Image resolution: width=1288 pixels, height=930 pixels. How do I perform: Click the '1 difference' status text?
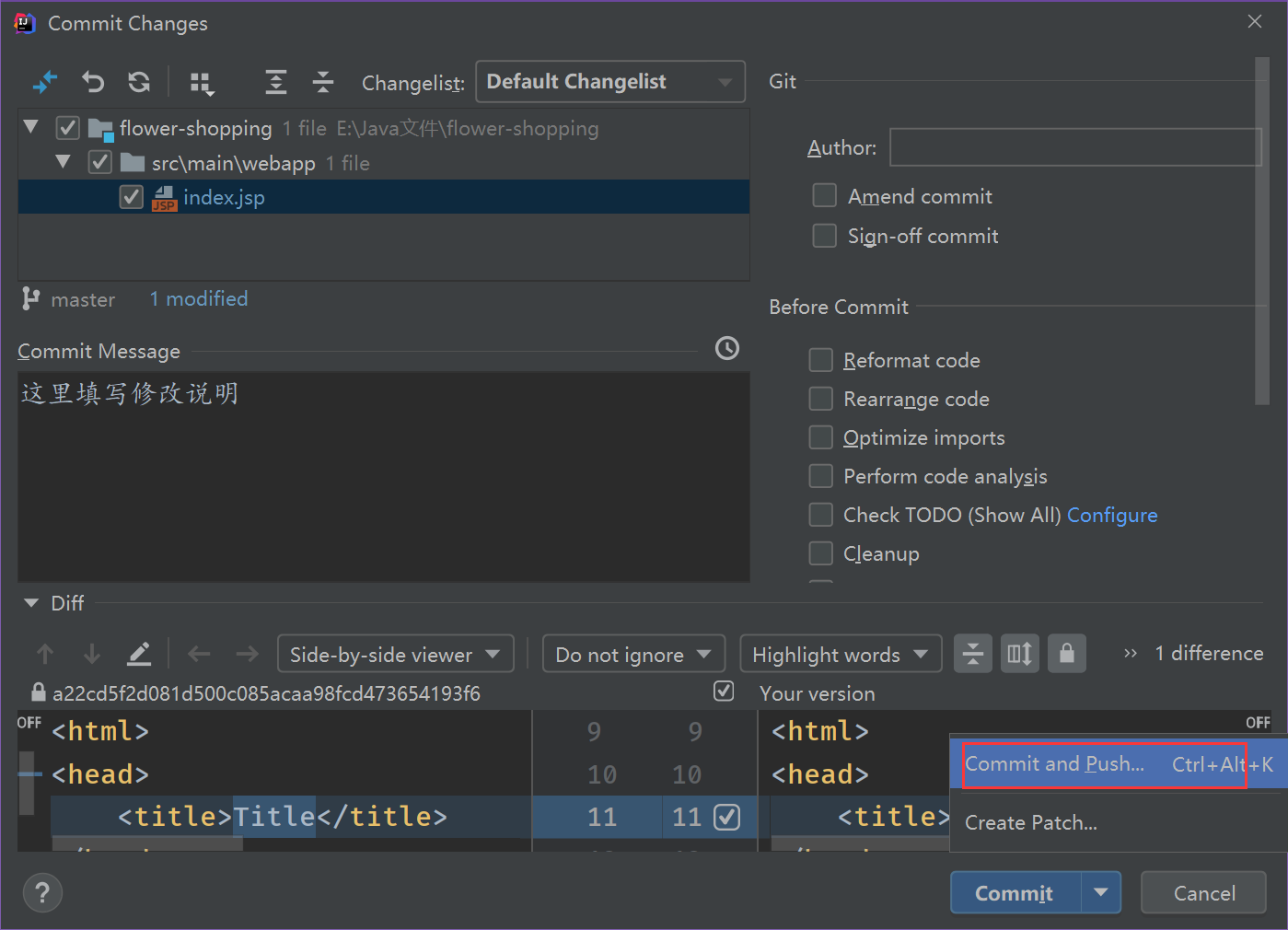pyautogui.click(x=1210, y=653)
